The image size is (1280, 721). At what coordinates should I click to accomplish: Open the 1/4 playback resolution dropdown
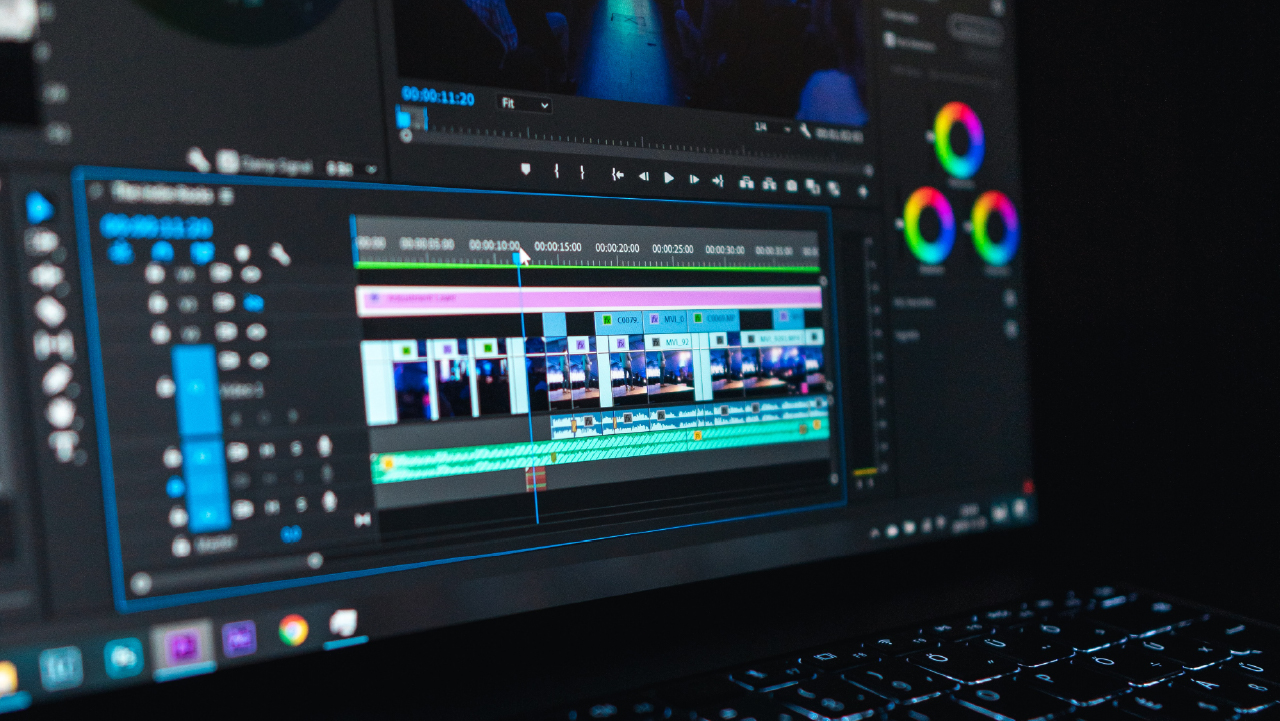click(x=772, y=128)
